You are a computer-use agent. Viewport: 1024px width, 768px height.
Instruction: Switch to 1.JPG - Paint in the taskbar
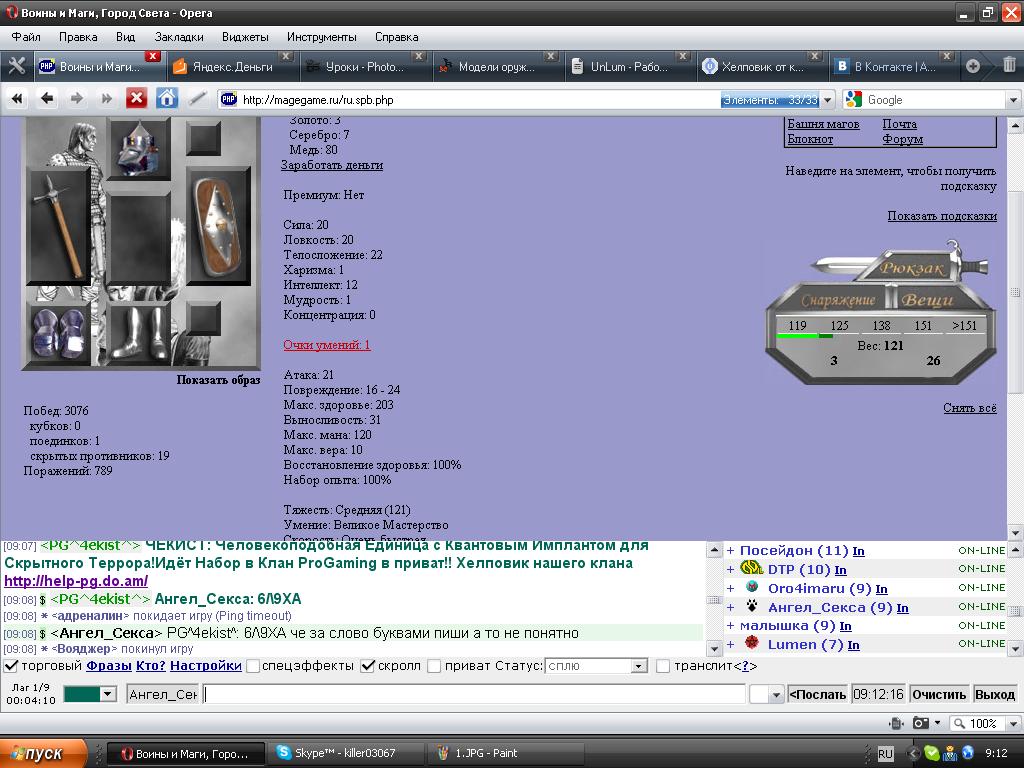[505, 753]
